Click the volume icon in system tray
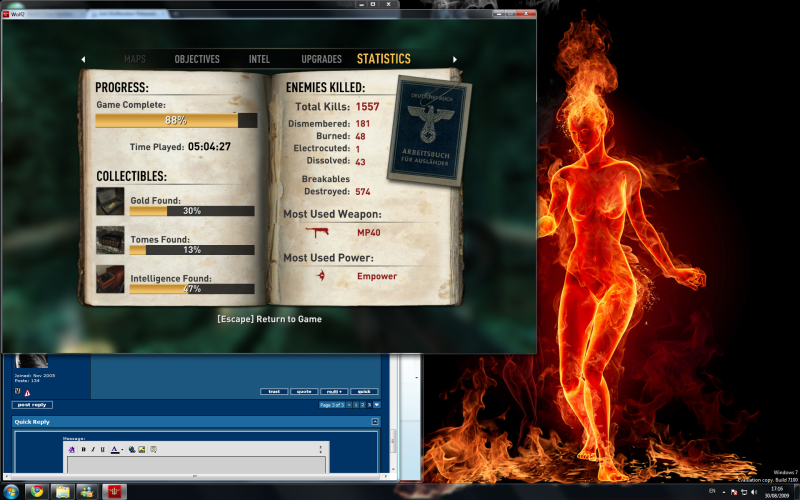The width and height of the screenshot is (800, 500). tap(755, 491)
